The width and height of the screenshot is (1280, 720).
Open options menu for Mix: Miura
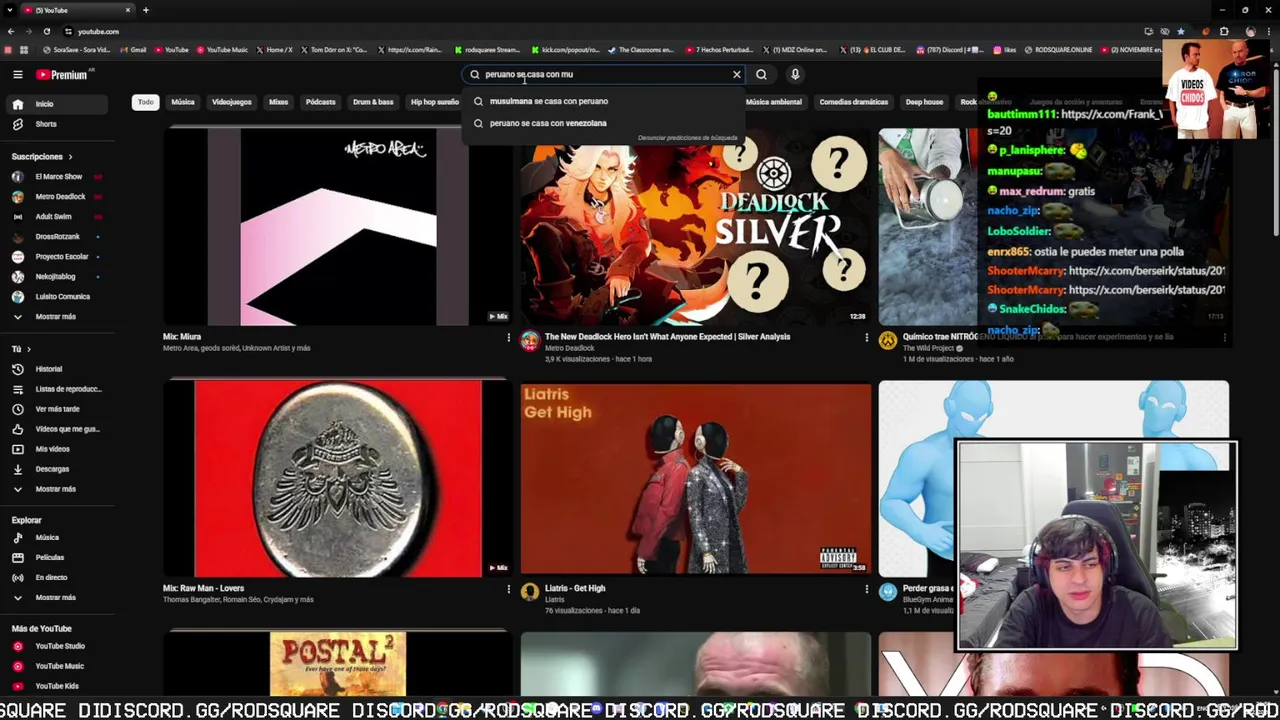(508, 338)
